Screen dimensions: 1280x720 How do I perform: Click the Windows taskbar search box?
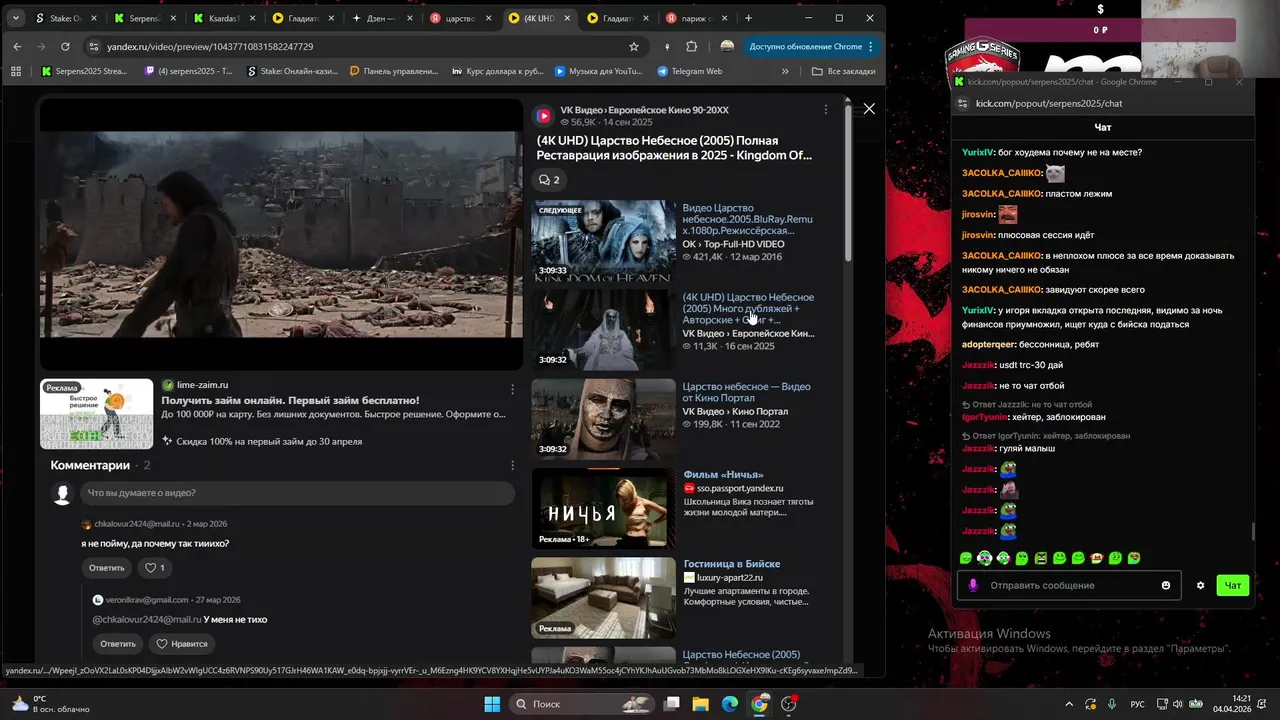click(583, 704)
